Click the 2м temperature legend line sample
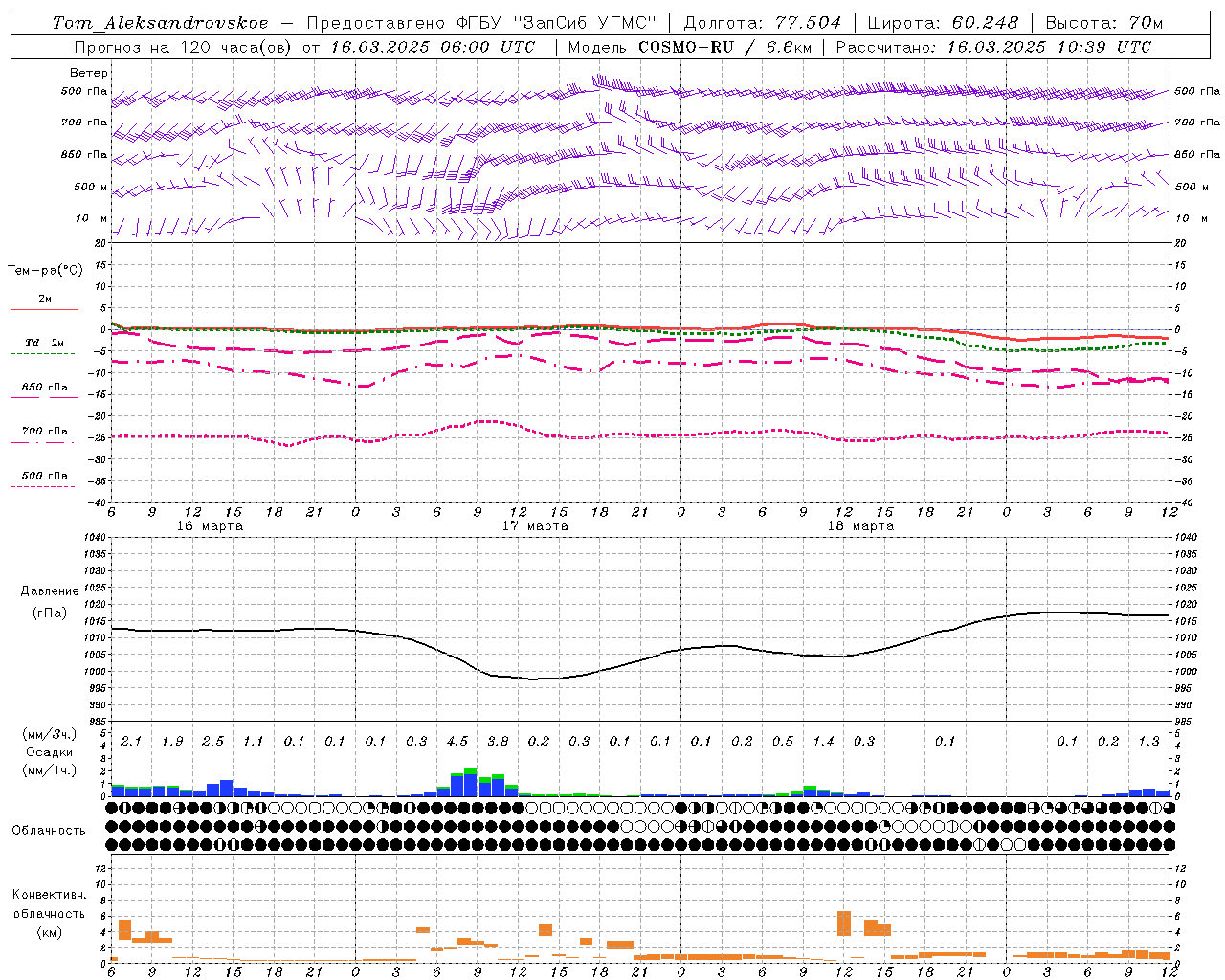Screen dimensions: 1225x980 click(x=44, y=310)
